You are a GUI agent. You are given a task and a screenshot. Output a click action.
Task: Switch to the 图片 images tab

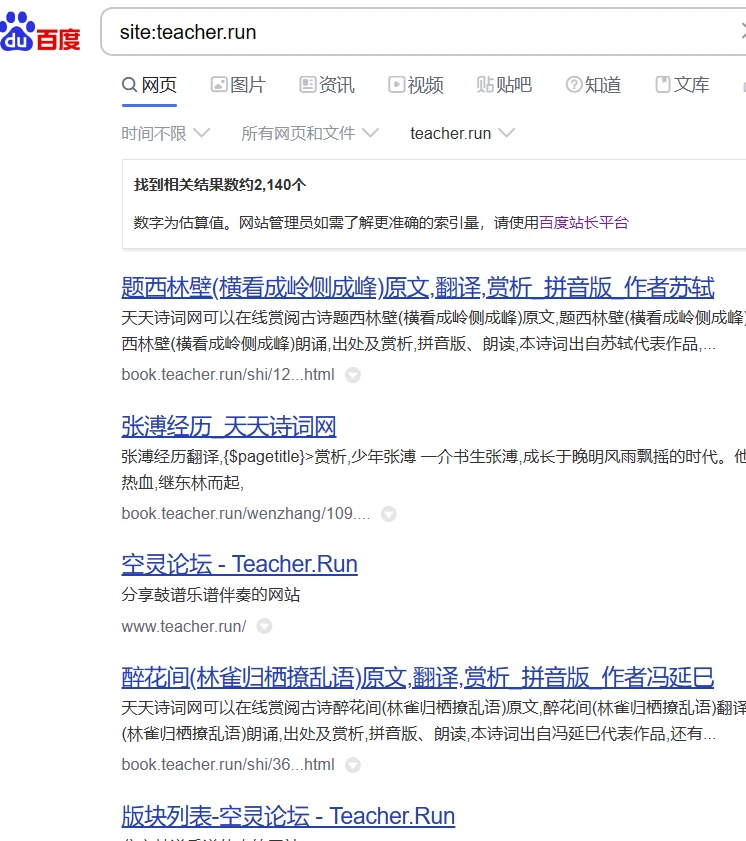point(238,85)
